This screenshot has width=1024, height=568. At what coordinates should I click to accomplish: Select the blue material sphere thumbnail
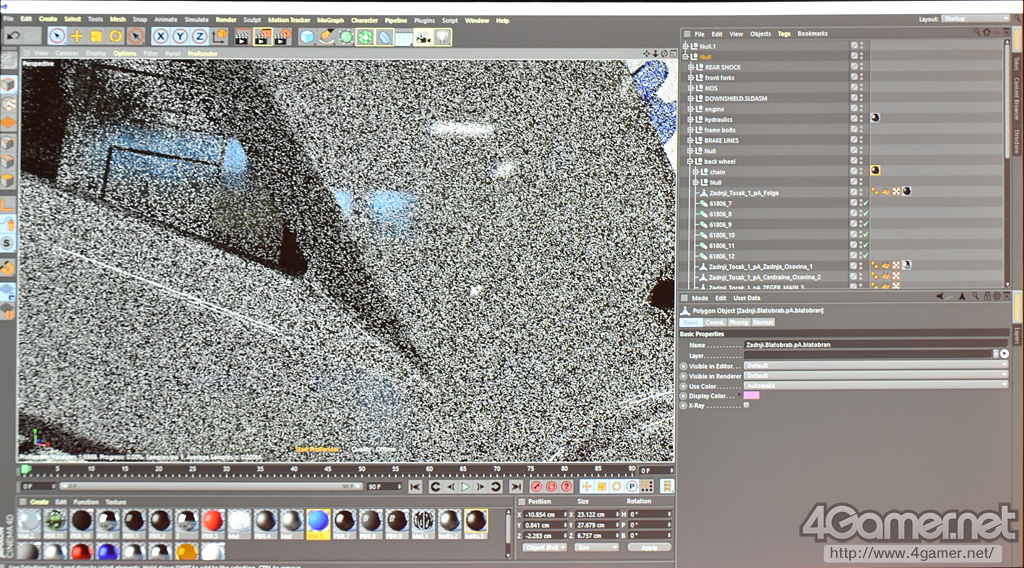[318, 520]
